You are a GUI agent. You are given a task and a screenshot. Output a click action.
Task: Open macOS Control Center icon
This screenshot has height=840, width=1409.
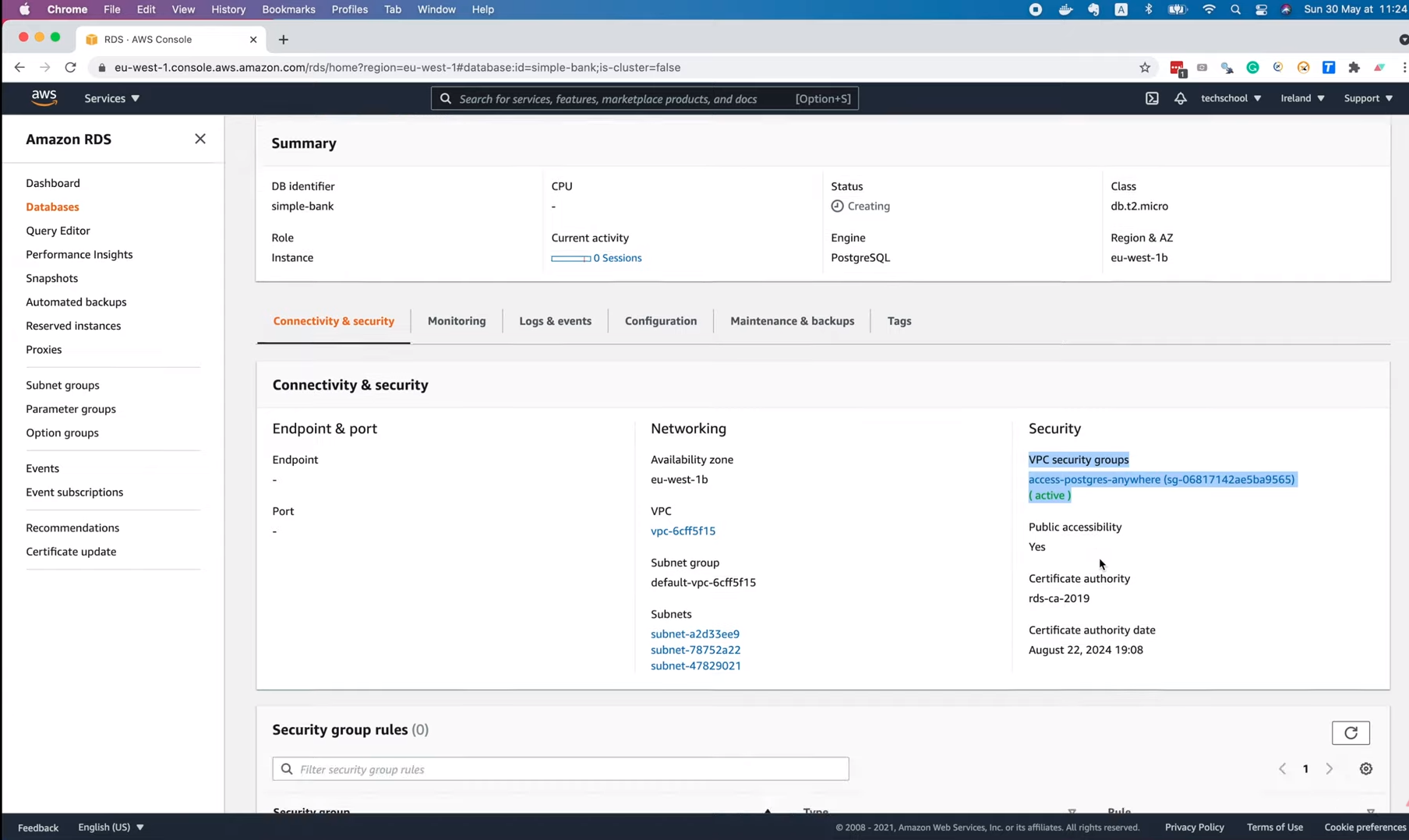coord(1261,9)
